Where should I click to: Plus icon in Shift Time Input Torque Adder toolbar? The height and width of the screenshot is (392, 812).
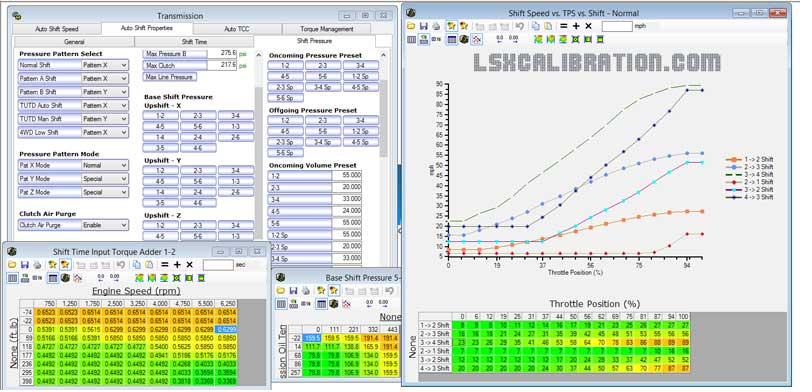click(x=177, y=265)
